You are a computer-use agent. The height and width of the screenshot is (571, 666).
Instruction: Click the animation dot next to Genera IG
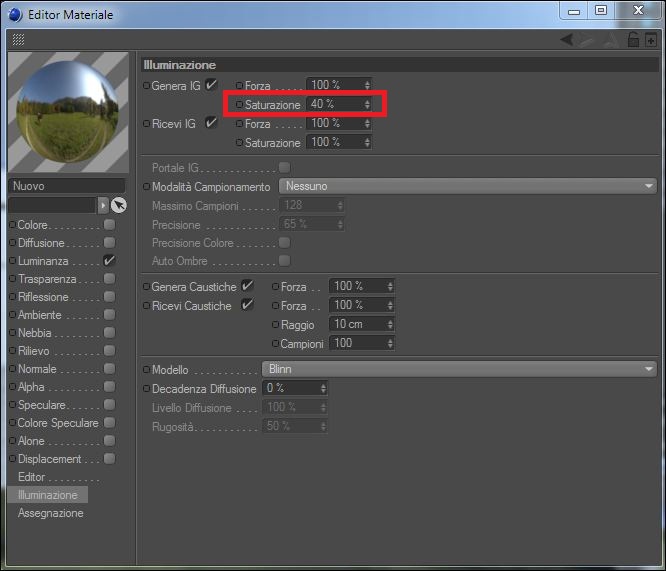pos(147,86)
